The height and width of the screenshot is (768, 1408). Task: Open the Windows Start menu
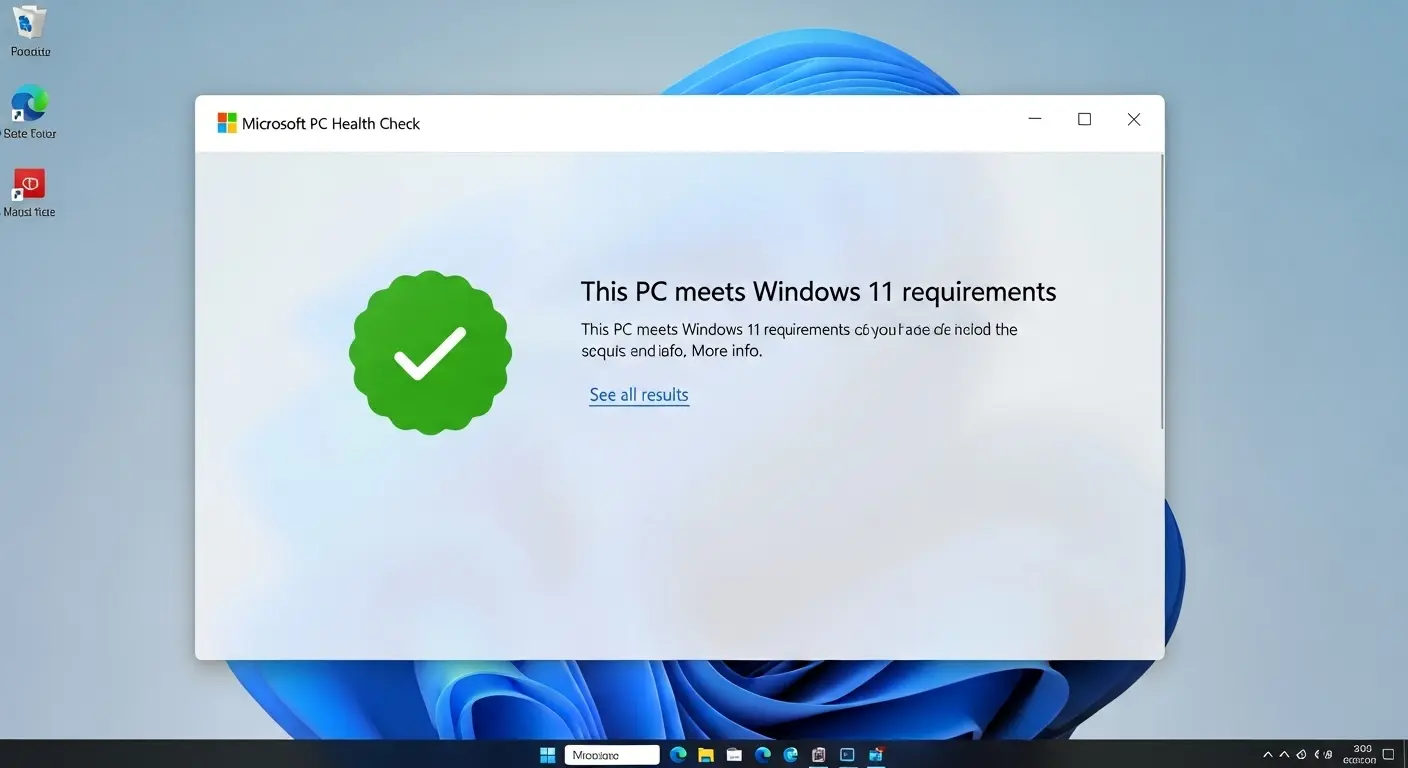(x=548, y=755)
